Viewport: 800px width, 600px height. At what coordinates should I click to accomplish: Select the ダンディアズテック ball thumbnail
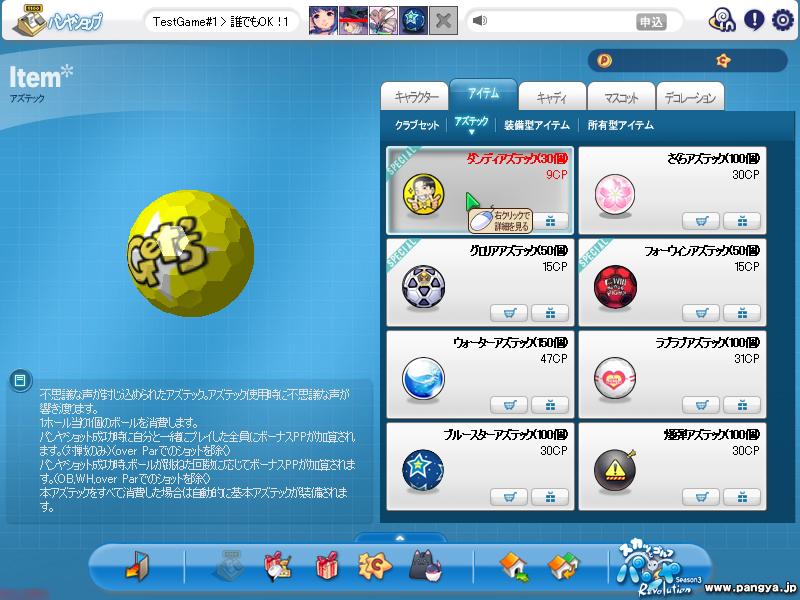[423, 195]
